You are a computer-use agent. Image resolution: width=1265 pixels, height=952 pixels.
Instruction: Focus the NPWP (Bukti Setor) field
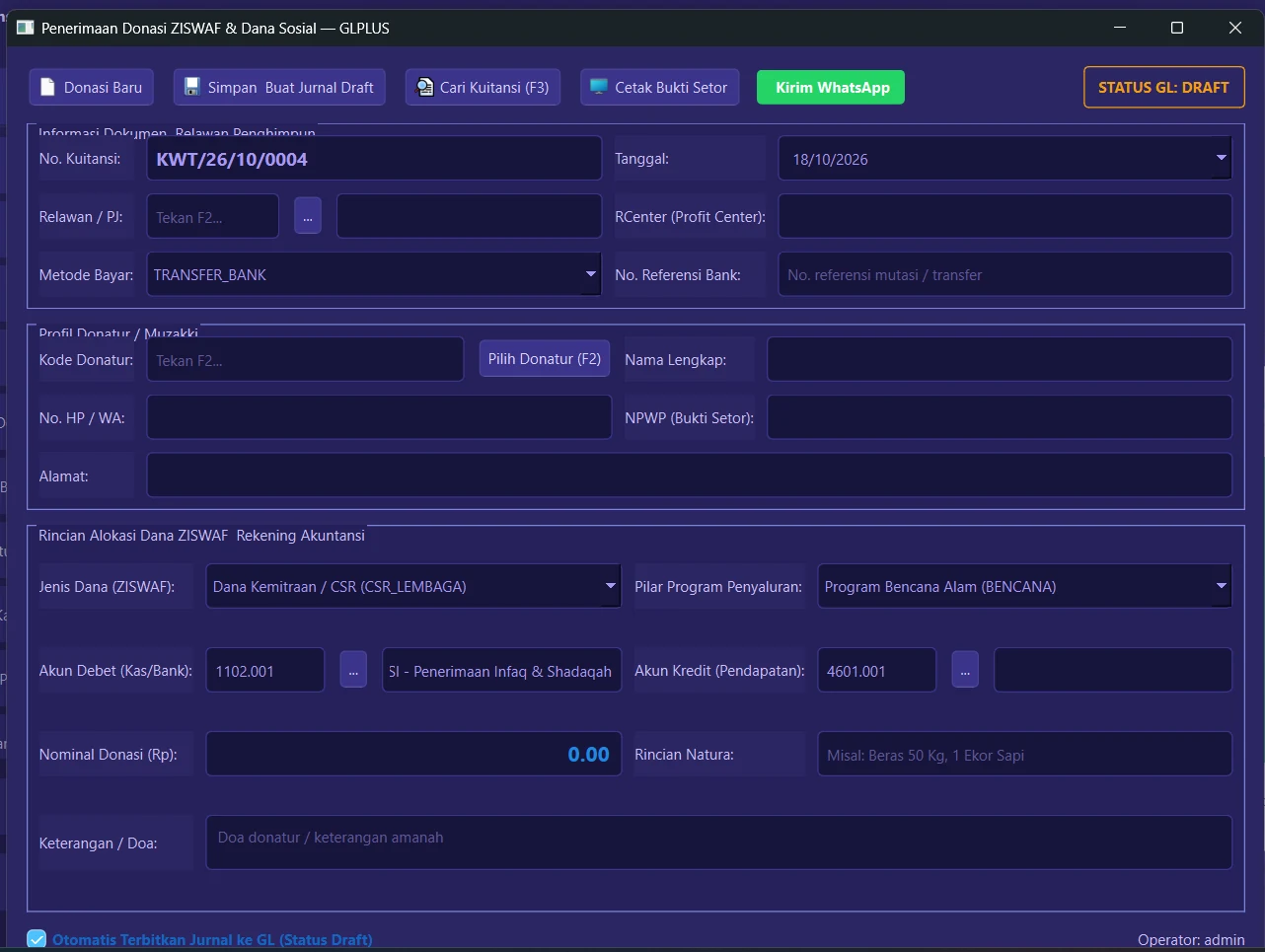pos(999,417)
